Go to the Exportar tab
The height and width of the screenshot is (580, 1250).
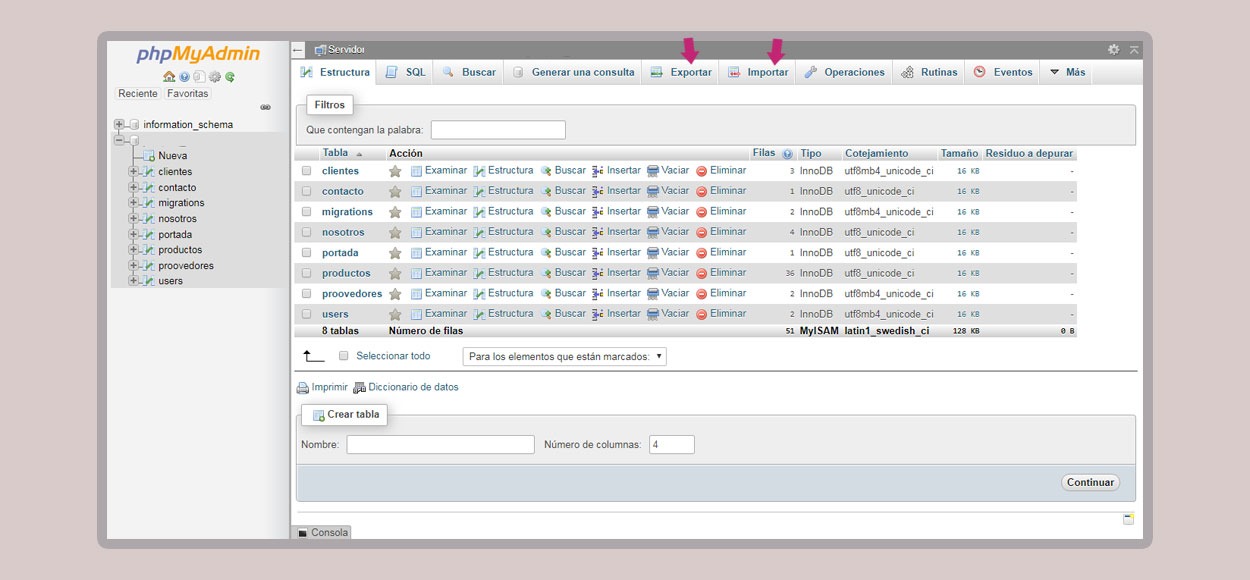coord(681,72)
